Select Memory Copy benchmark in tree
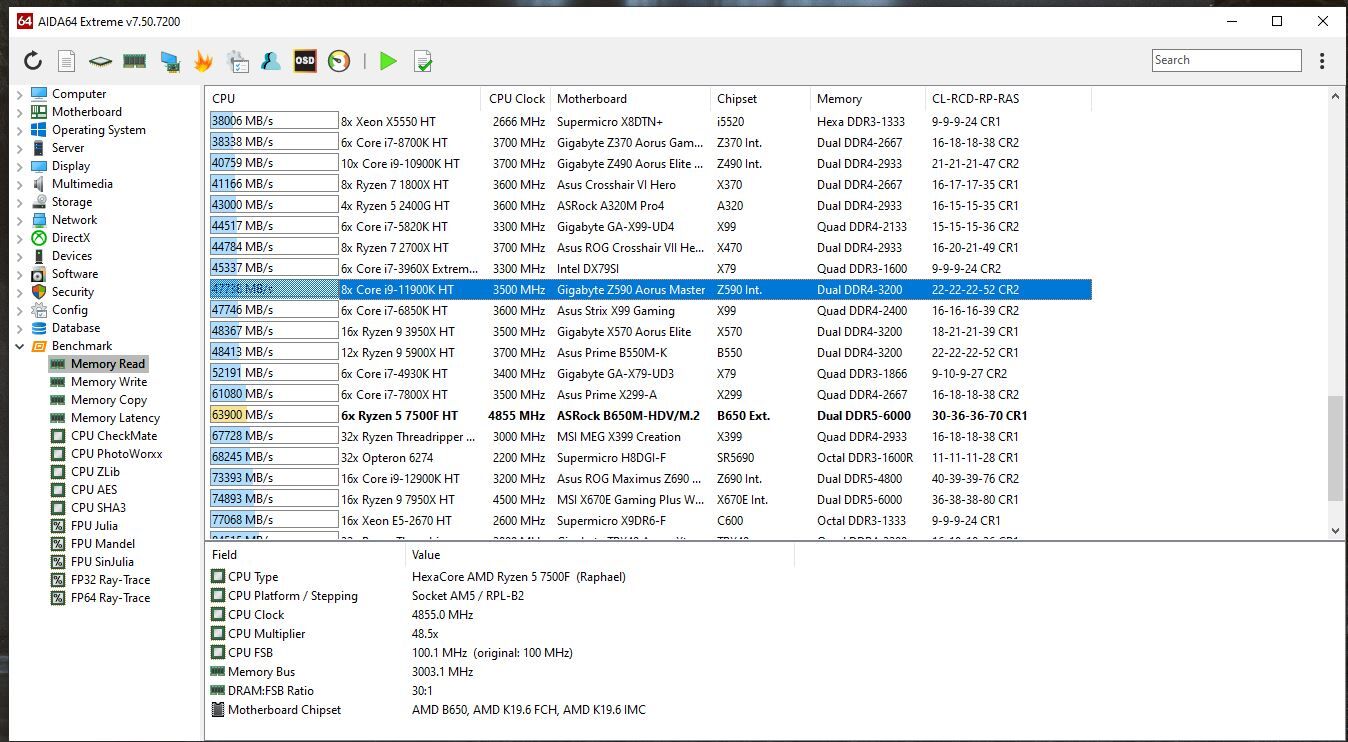The height and width of the screenshot is (742, 1348). tap(108, 400)
